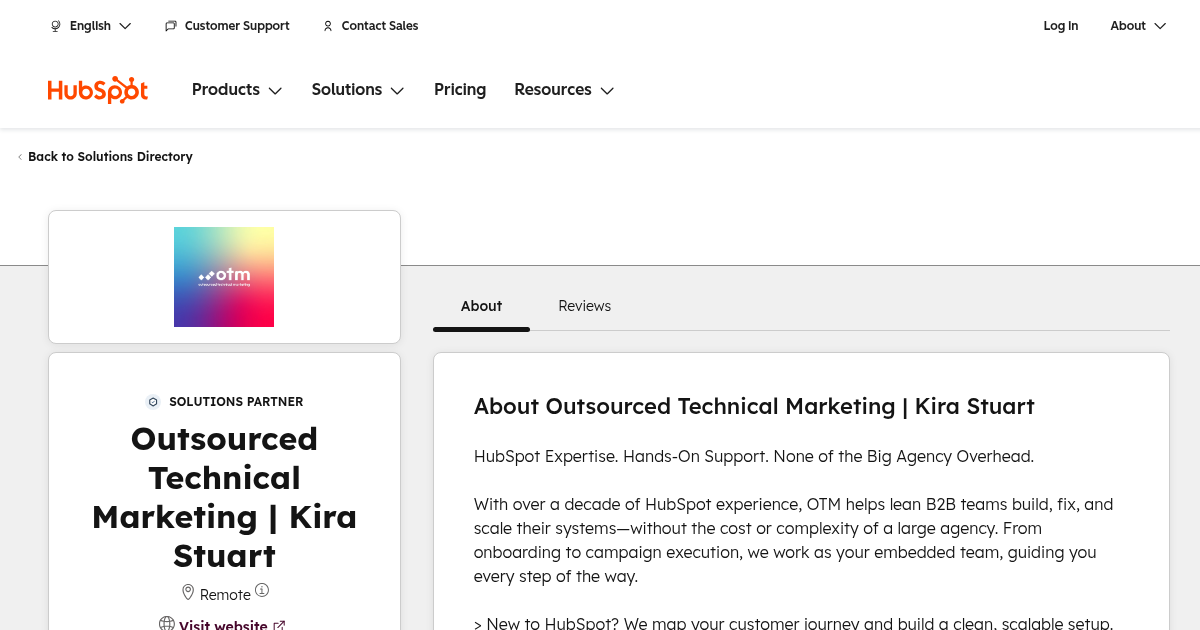
Task: Click the OTM gradient logo image
Action: click(224, 277)
